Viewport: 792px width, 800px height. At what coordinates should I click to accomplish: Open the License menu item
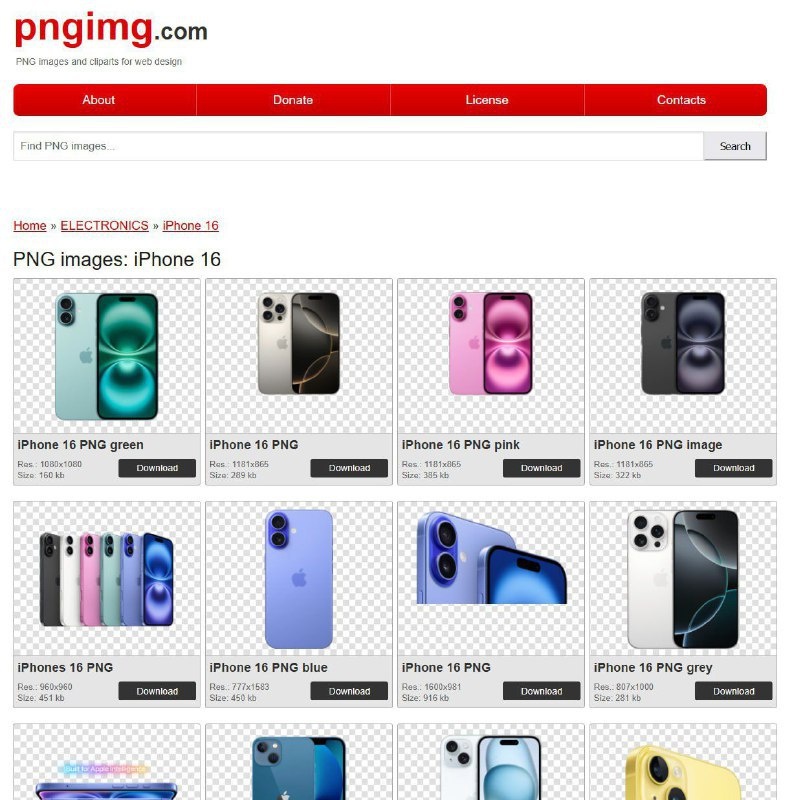pyautogui.click(x=487, y=100)
